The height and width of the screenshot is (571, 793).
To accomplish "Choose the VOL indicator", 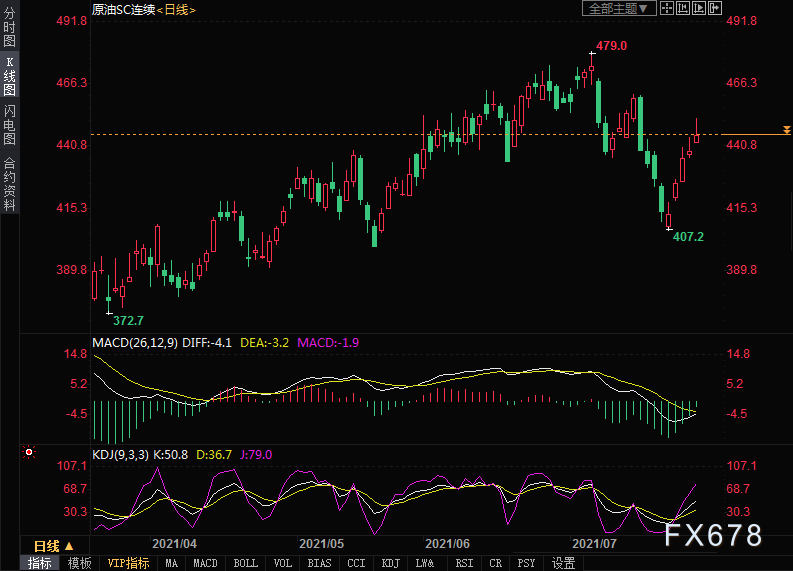I will click(x=283, y=563).
